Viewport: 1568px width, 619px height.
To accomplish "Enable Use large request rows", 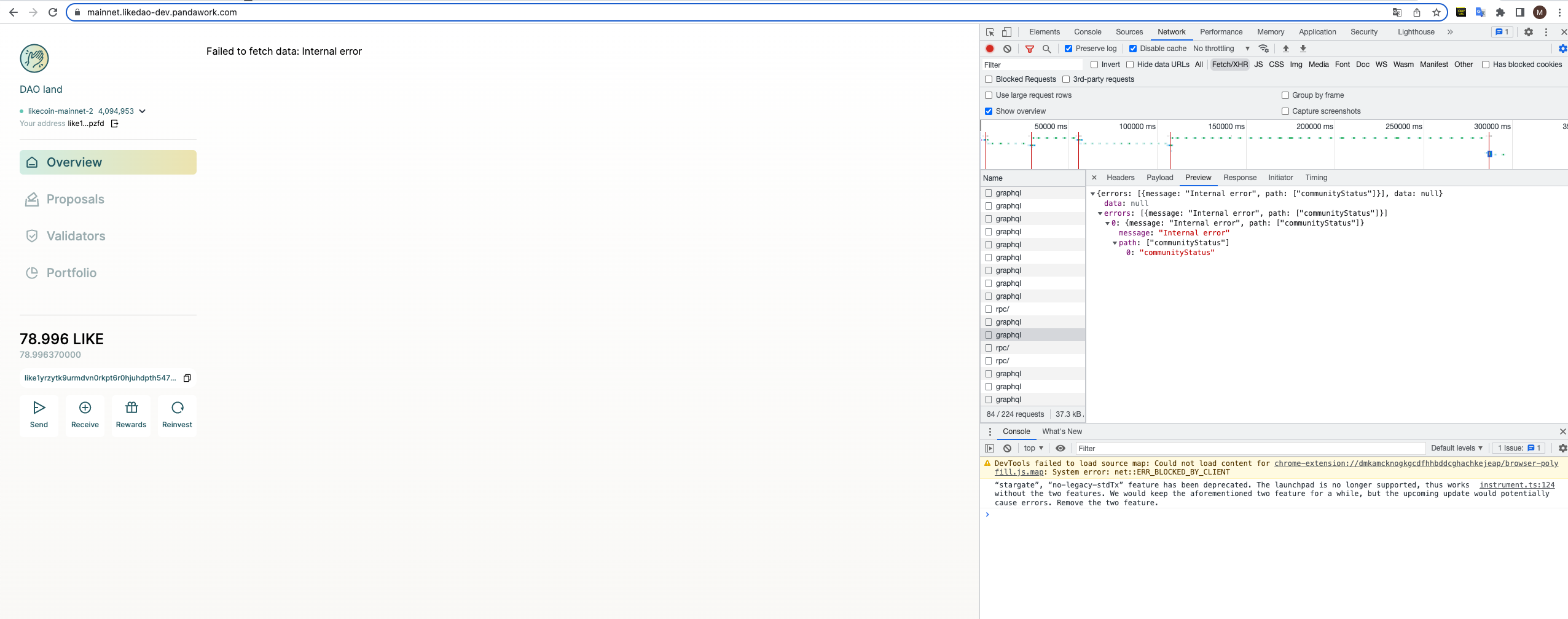I will click(989, 95).
